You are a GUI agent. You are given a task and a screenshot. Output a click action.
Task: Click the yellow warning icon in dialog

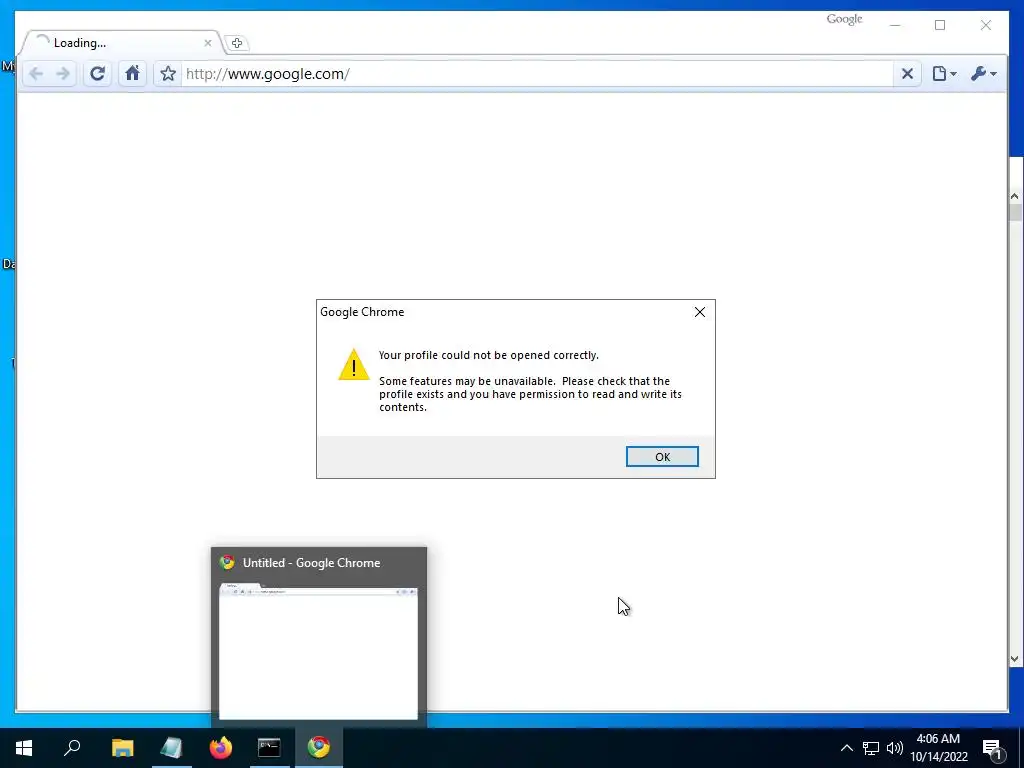pyautogui.click(x=354, y=364)
